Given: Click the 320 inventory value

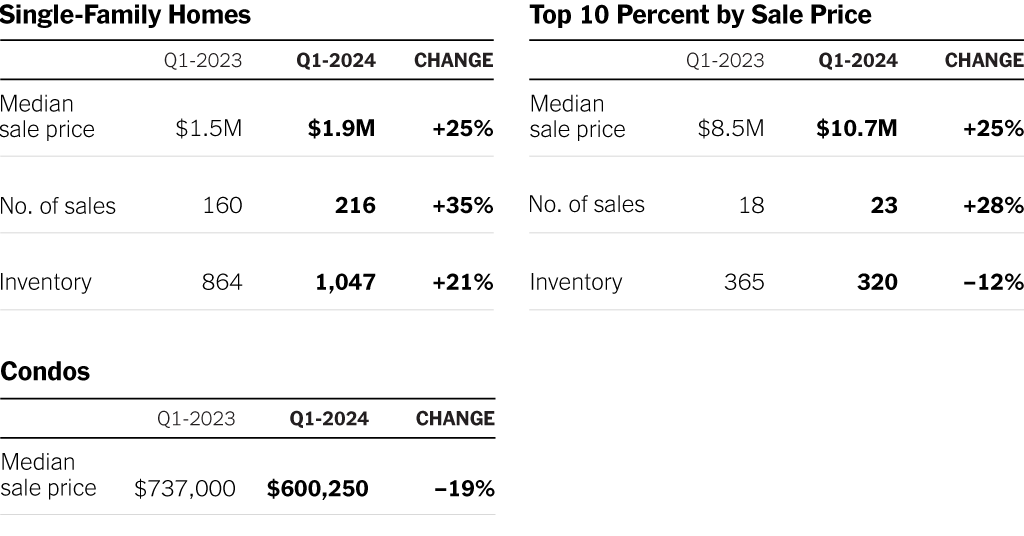Looking at the screenshot, I should click(877, 282).
